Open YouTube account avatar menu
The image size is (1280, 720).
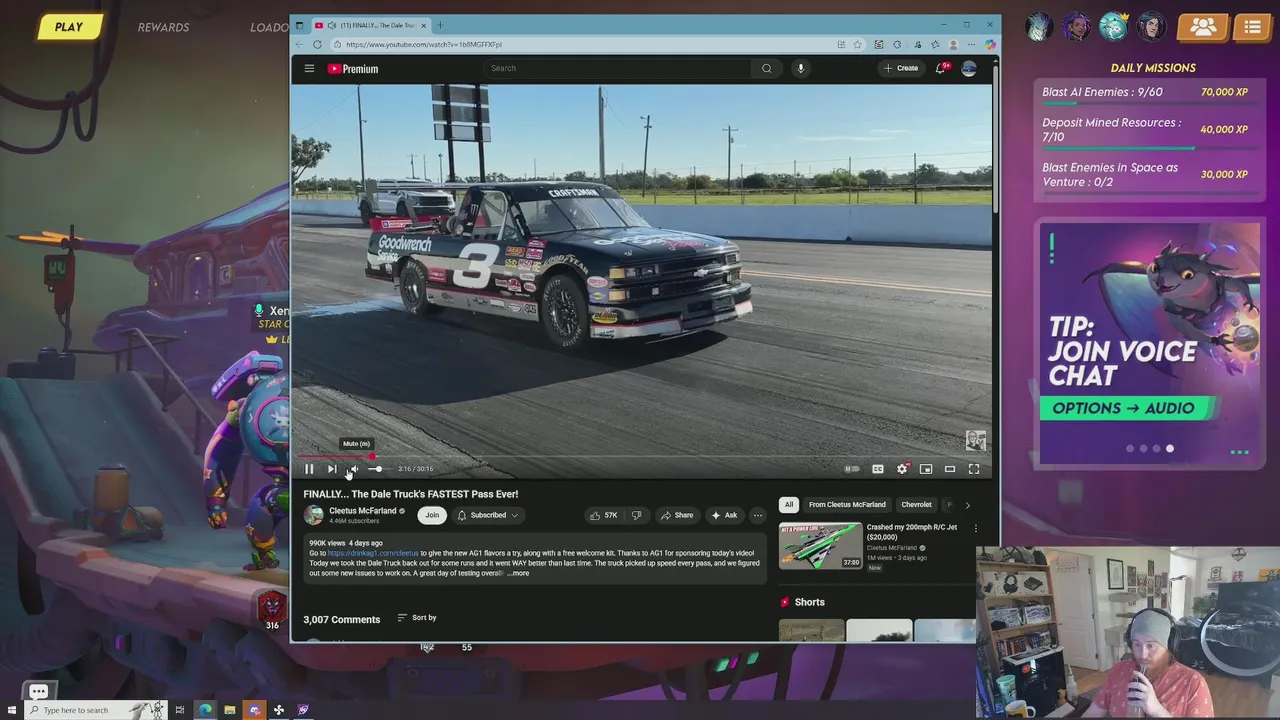[x=969, y=68]
